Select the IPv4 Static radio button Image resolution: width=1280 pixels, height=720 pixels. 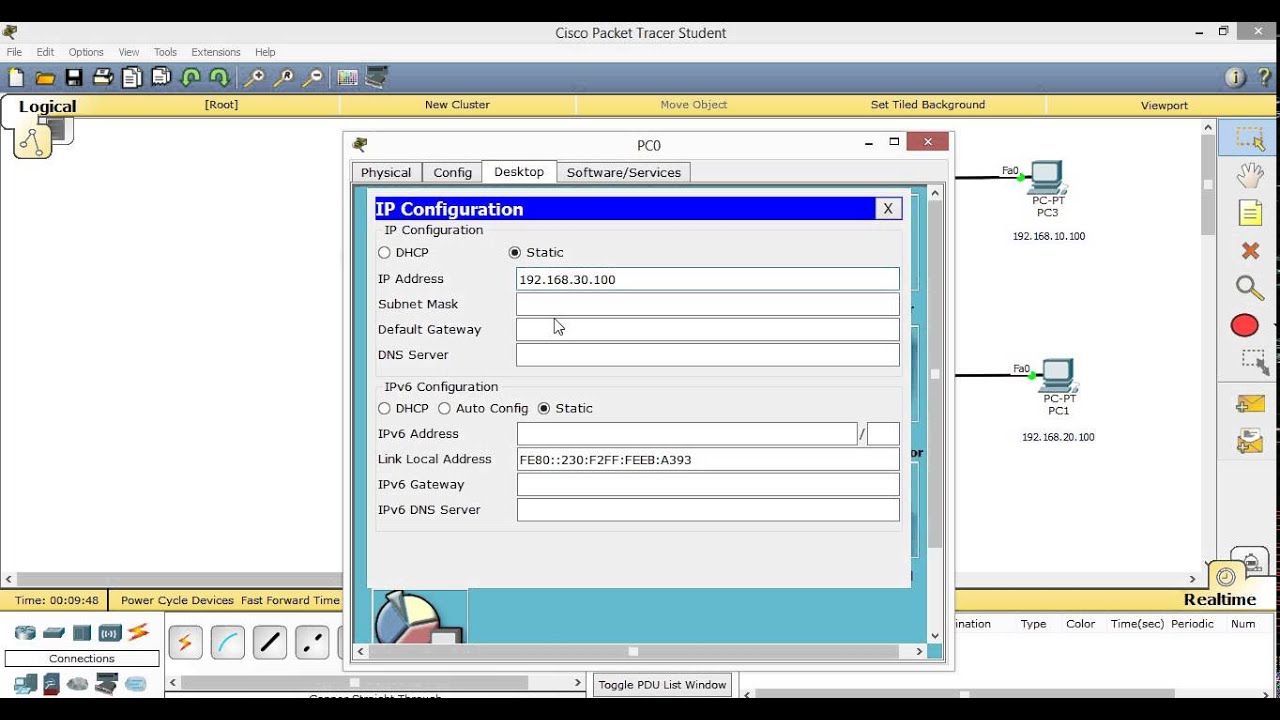coord(515,253)
